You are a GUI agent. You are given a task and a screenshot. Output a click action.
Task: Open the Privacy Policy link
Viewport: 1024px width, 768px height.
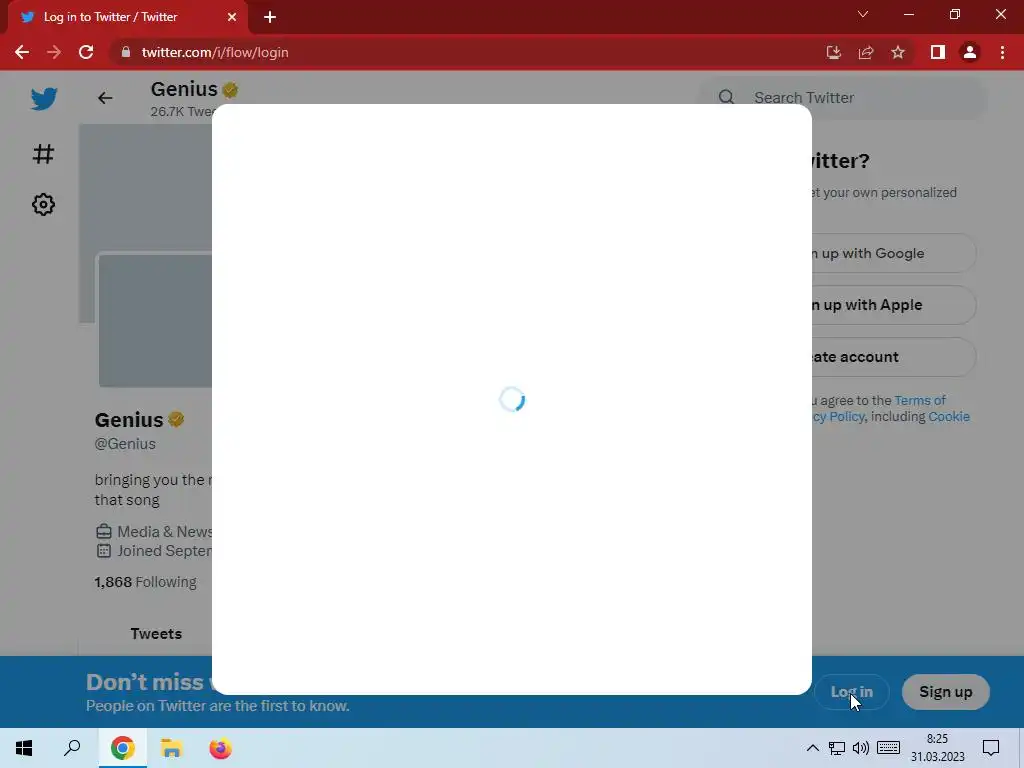pyautogui.click(x=839, y=417)
